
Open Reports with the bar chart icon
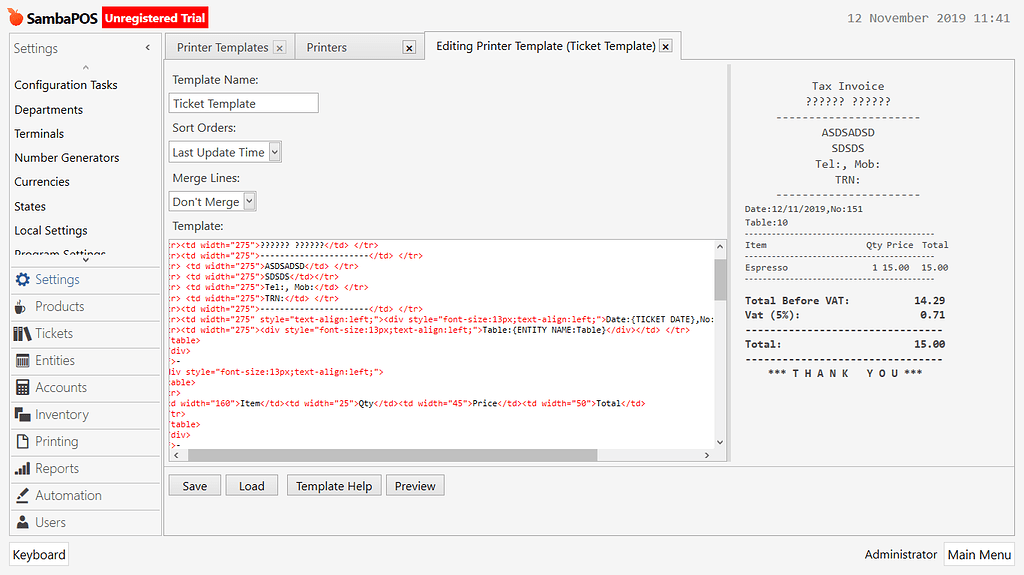pos(22,469)
